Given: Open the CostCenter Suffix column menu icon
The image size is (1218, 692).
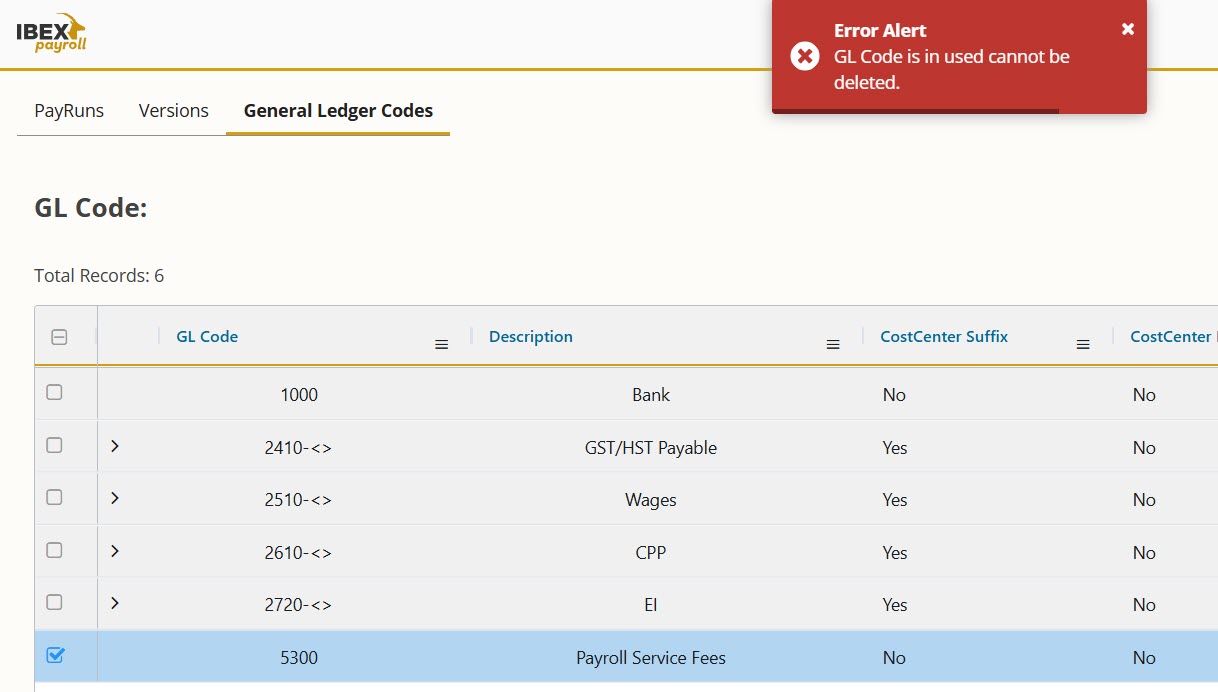Looking at the screenshot, I should point(1082,344).
